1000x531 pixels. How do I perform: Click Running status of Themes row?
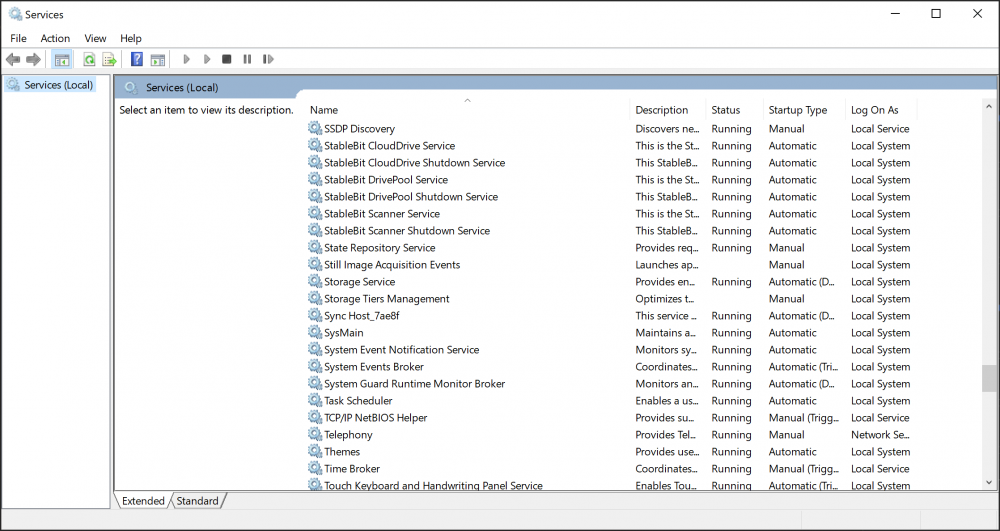(x=732, y=451)
